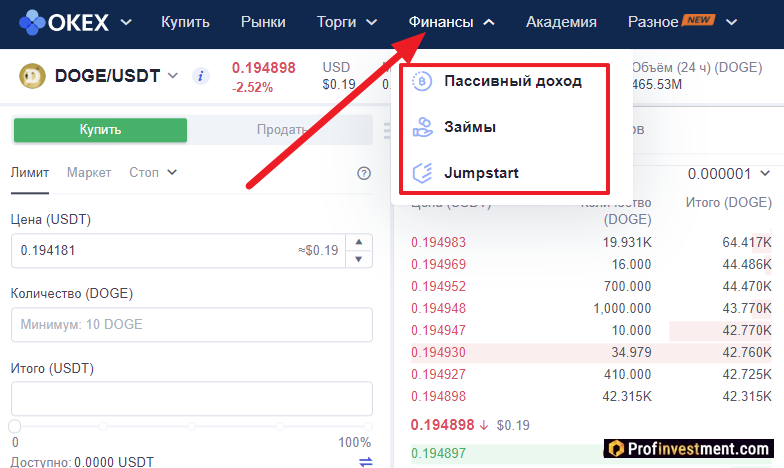
Task: Select the Маркет order tab
Action: [89, 172]
